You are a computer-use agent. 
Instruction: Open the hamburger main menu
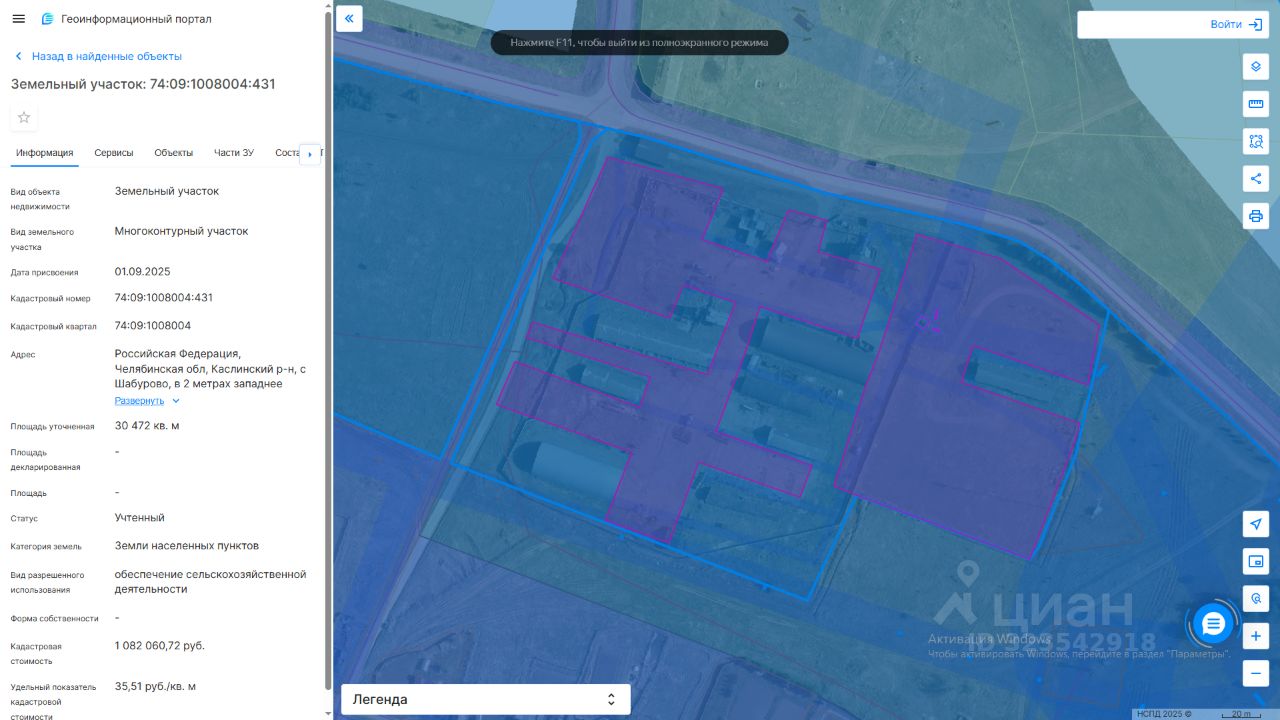[19, 19]
